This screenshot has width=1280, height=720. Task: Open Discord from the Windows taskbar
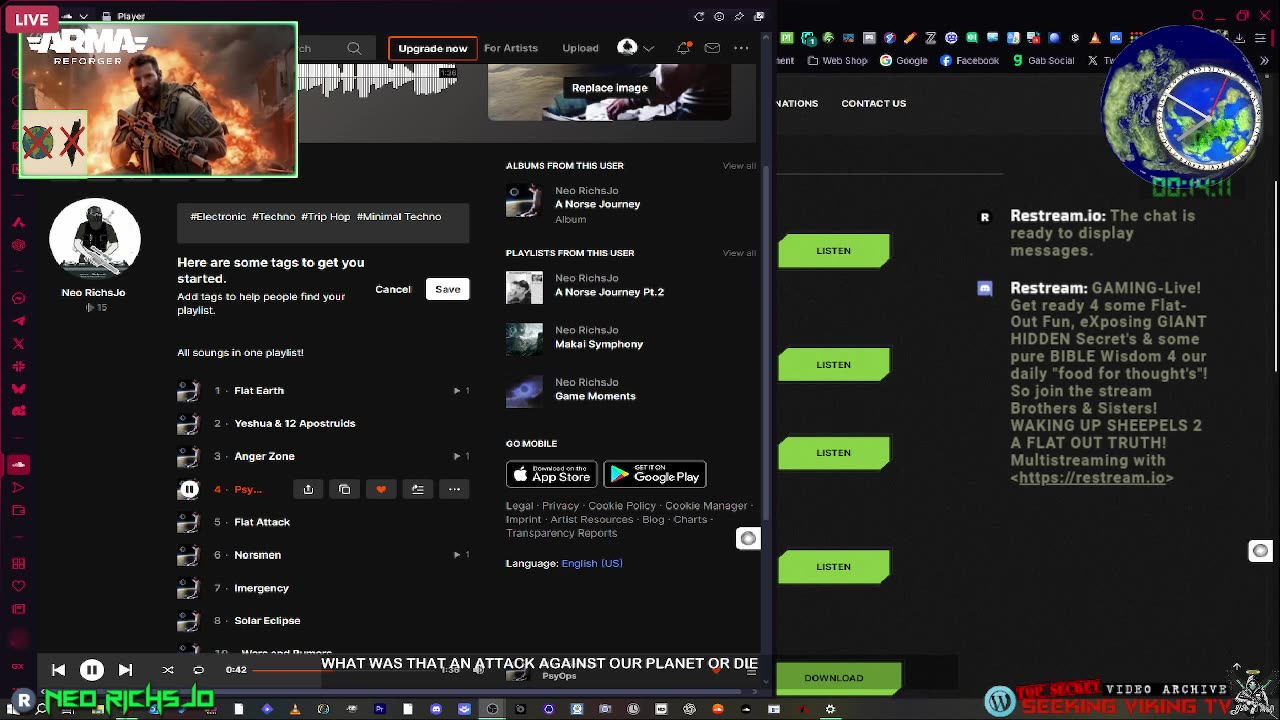click(436, 709)
